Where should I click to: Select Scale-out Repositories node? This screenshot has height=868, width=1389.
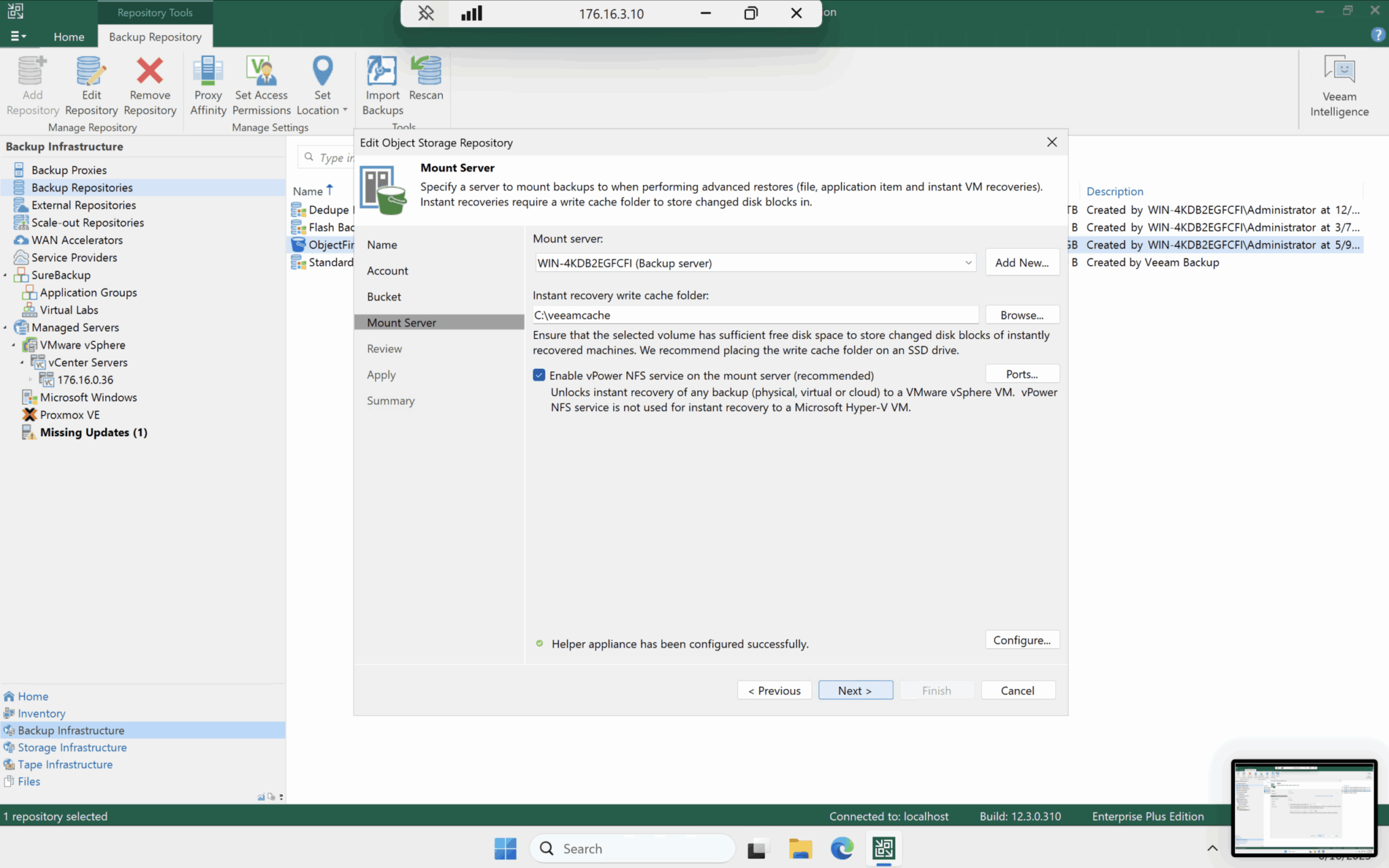pos(87,222)
